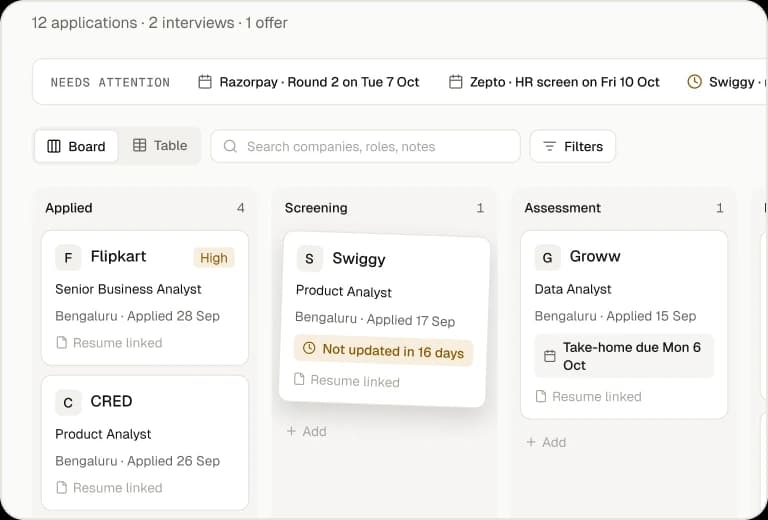The image size is (768, 520).
Task: Add a card to Assessment column
Action: (546, 442)
